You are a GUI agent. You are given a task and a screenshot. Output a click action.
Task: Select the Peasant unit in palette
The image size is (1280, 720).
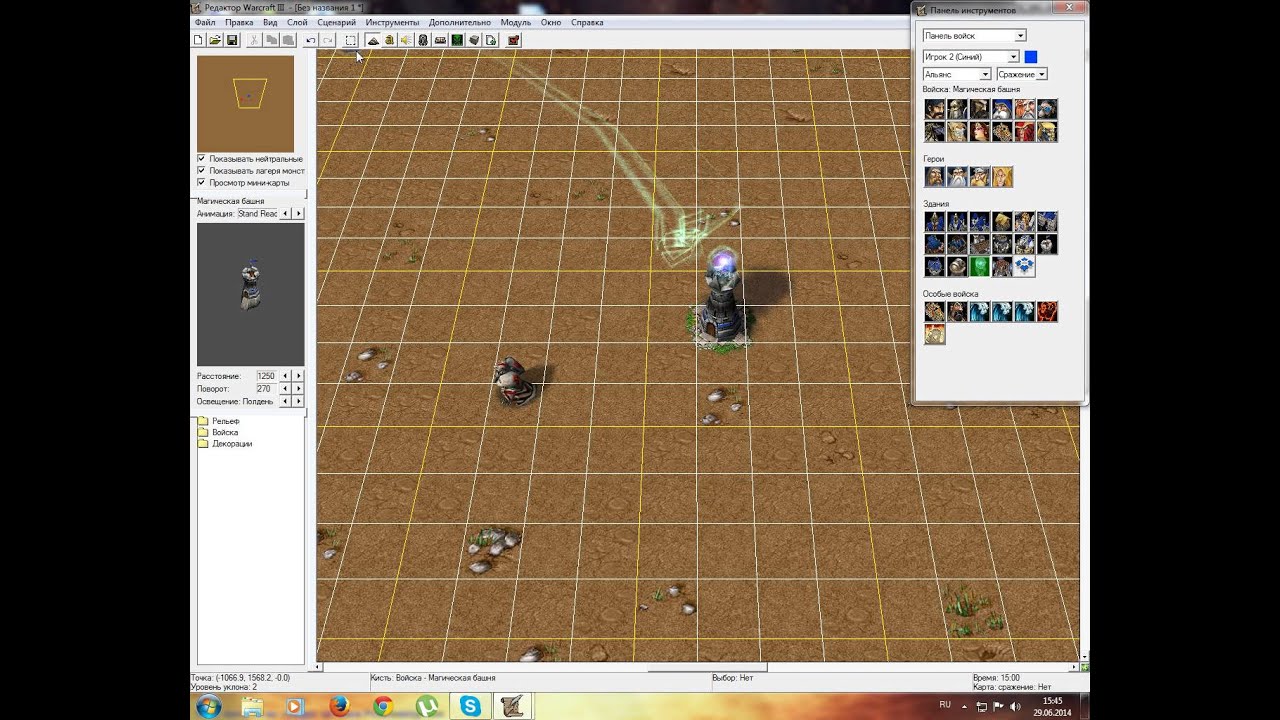(x=935, y=109)
